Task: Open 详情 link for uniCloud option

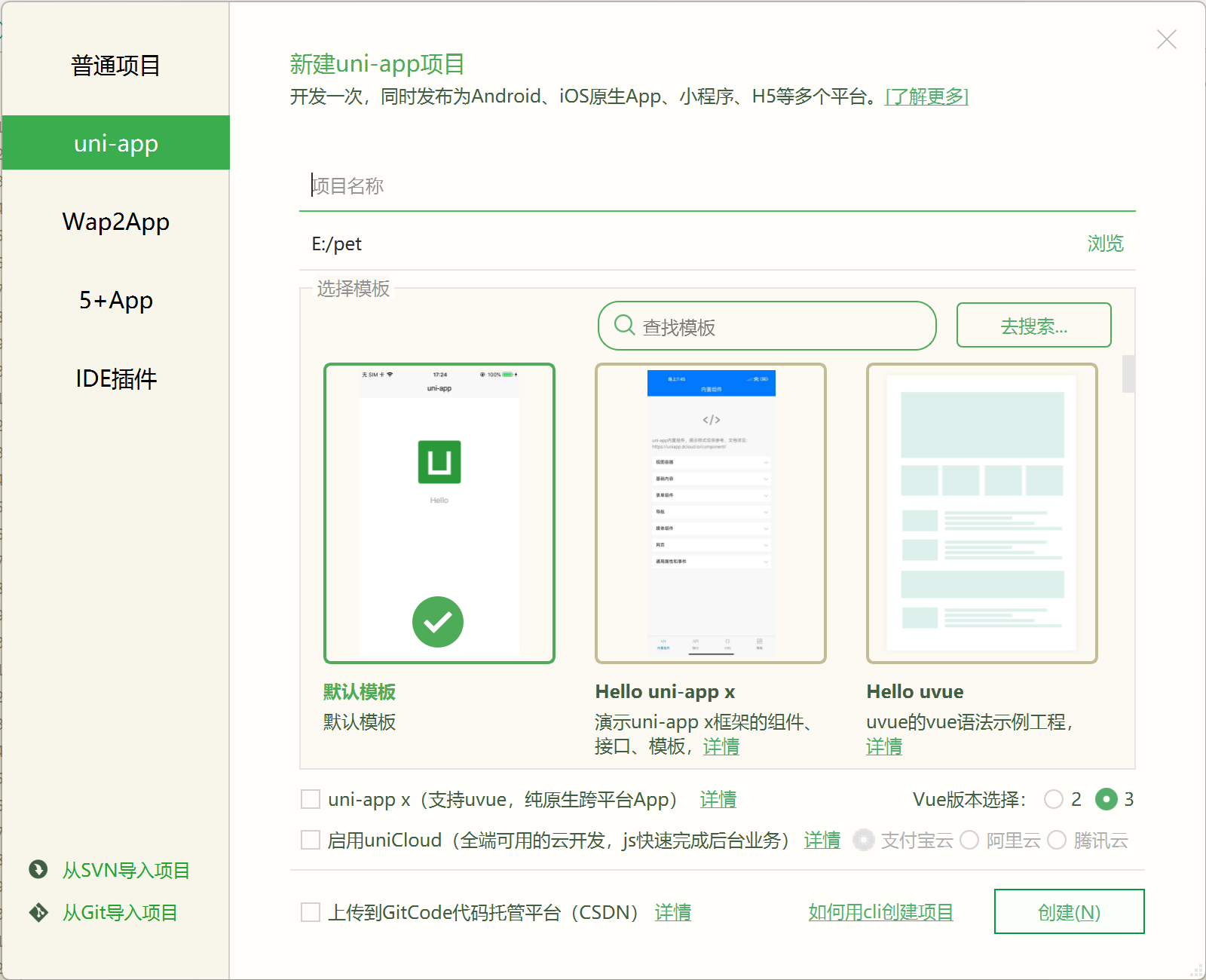Action: (x=822, y=840)
